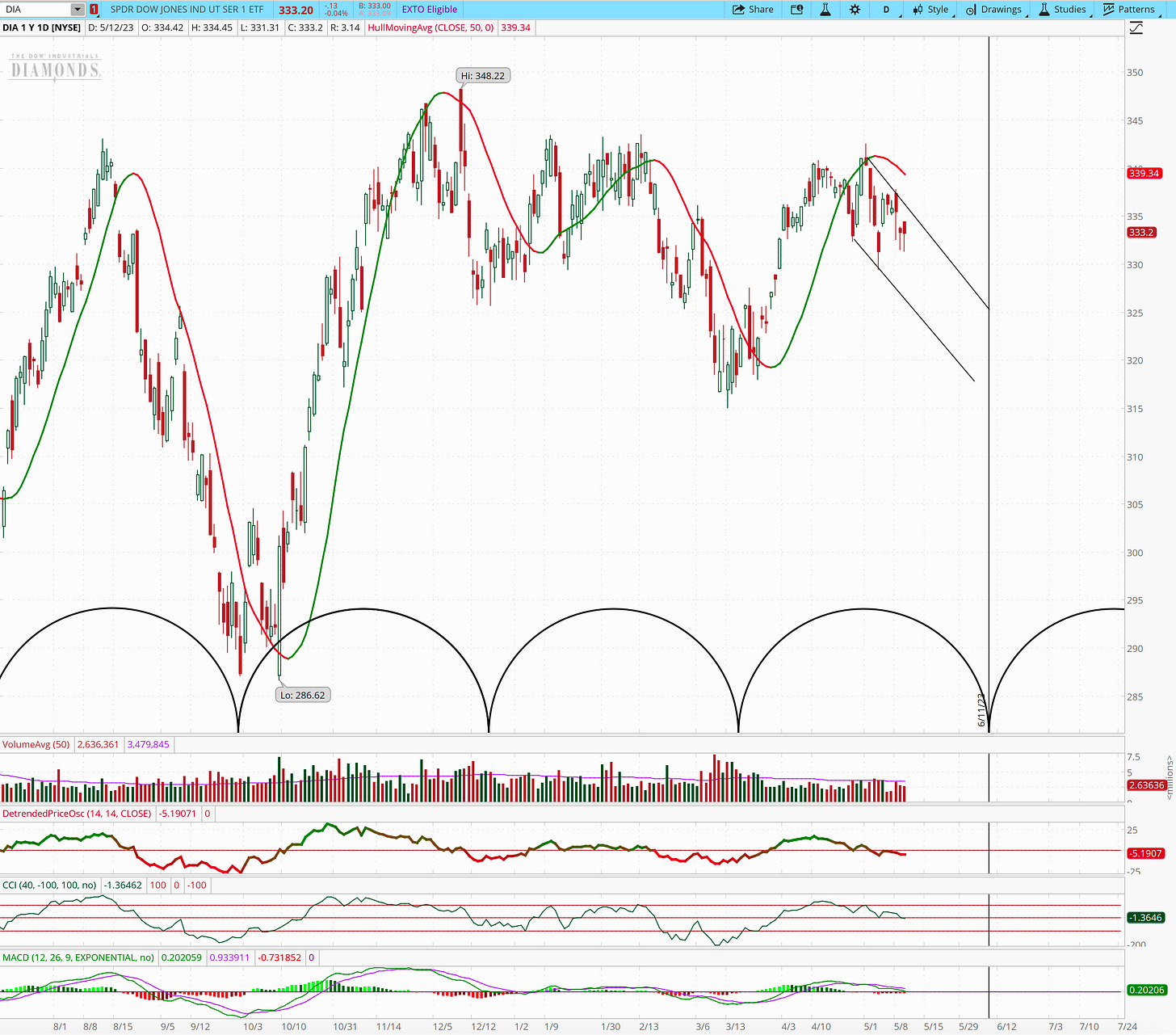This screenshot has height=1035, width=1176.
Task: Click the 10/10 date on time axis
Action: click(x=294, y=1026)
